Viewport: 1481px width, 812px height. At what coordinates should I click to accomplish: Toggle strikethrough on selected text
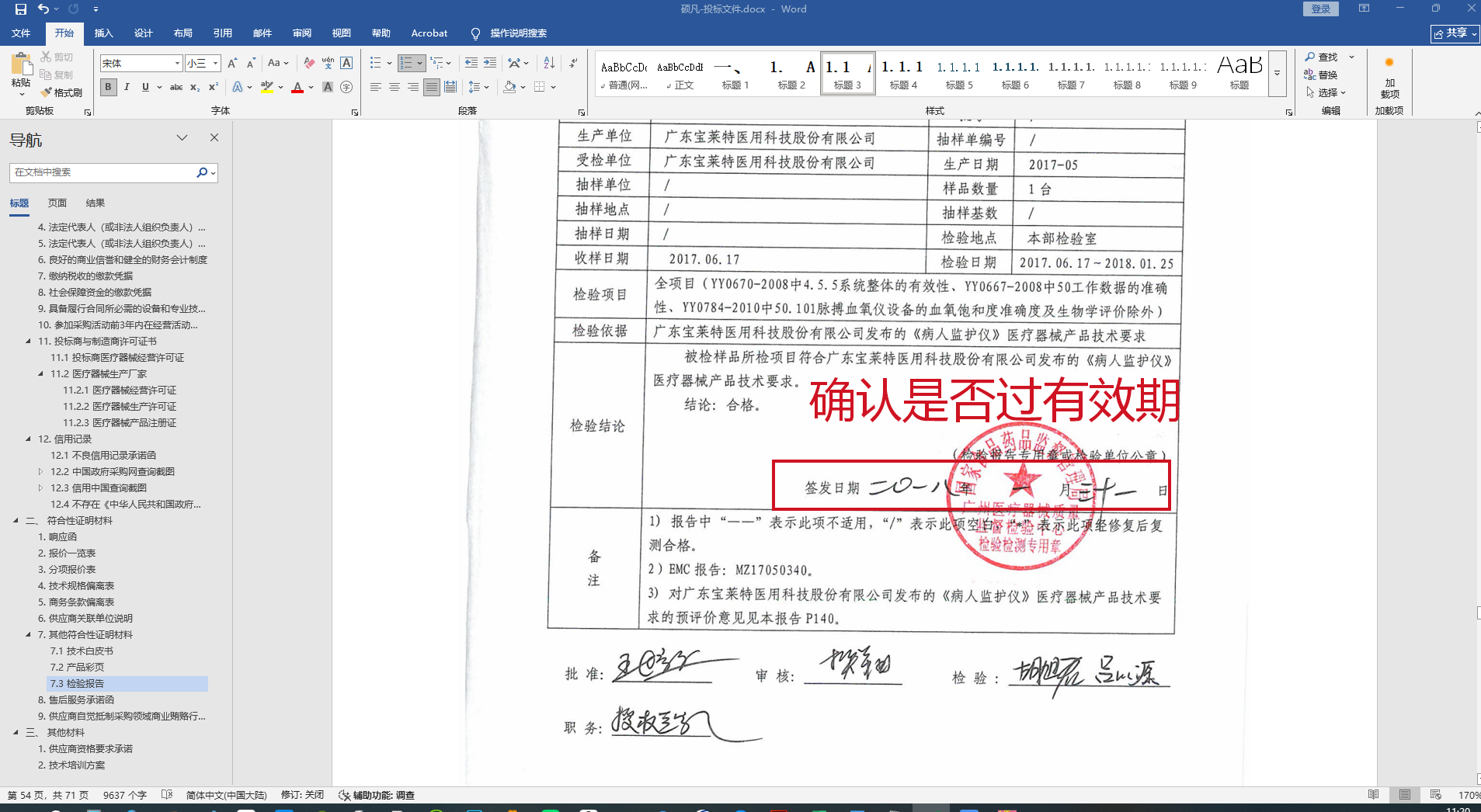pyautogui.click(x=176, y=87)
